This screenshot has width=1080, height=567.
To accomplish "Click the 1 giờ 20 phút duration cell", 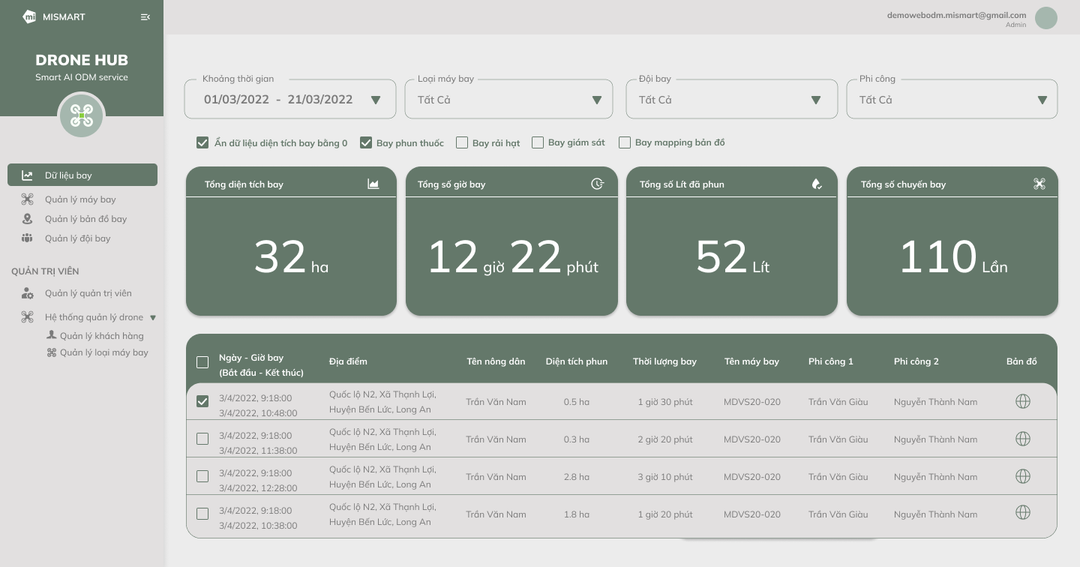I will pos(665,514).
